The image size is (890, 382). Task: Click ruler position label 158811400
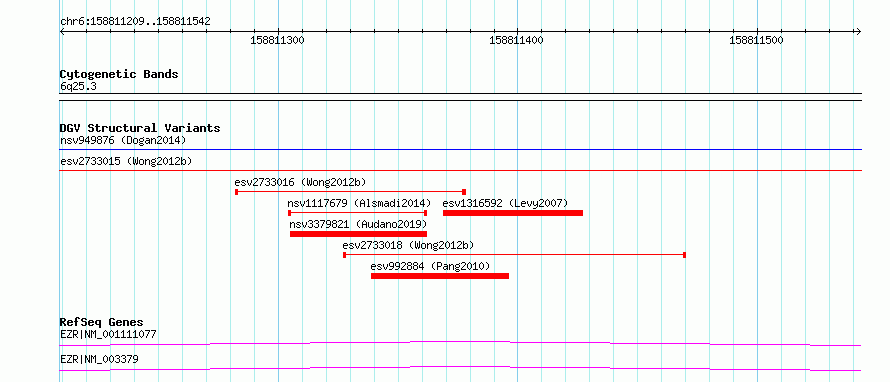[x=517, y=40]
